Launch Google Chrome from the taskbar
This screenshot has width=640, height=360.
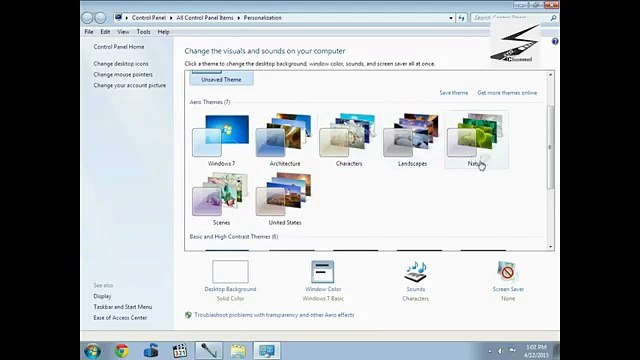click(x=121, y=351)
